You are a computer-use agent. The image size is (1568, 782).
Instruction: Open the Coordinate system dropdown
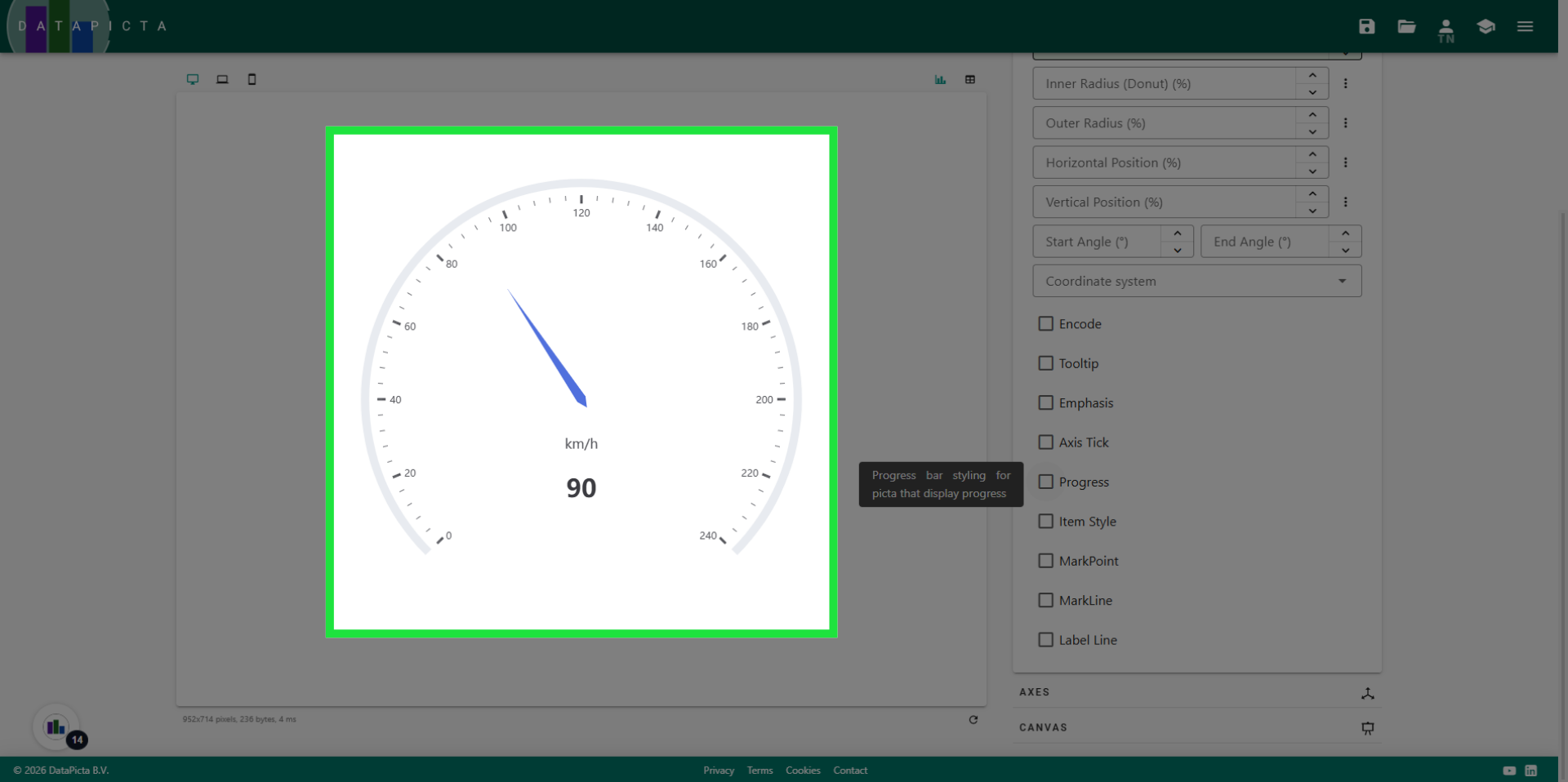(x=1196, y=281)
